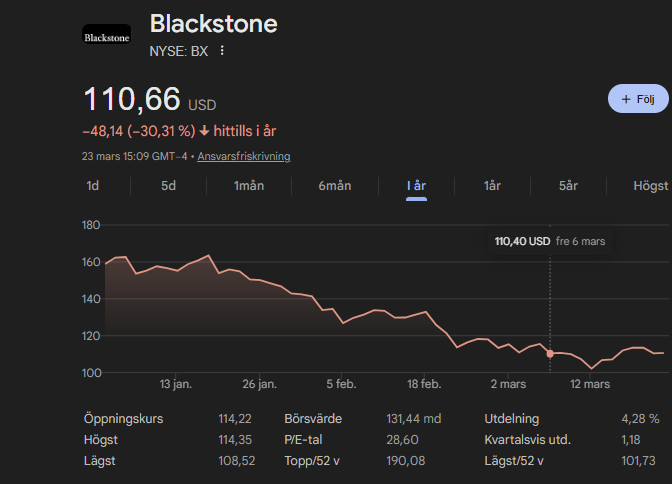Screen dimensions: 672x484
Task: Switch to the 6mån range tab
Action: coord(335,186)
